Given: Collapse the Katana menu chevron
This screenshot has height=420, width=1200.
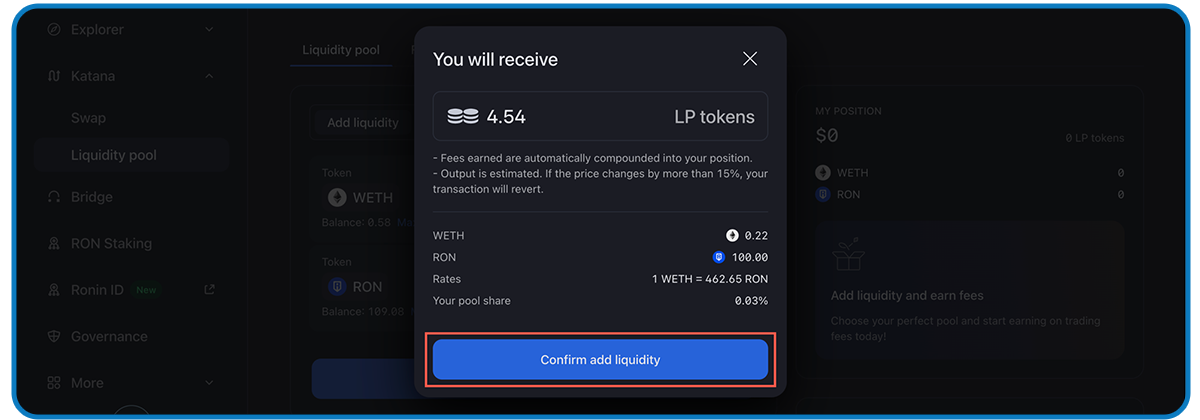Looking at the screenshot, I should (x=209, y=76).
